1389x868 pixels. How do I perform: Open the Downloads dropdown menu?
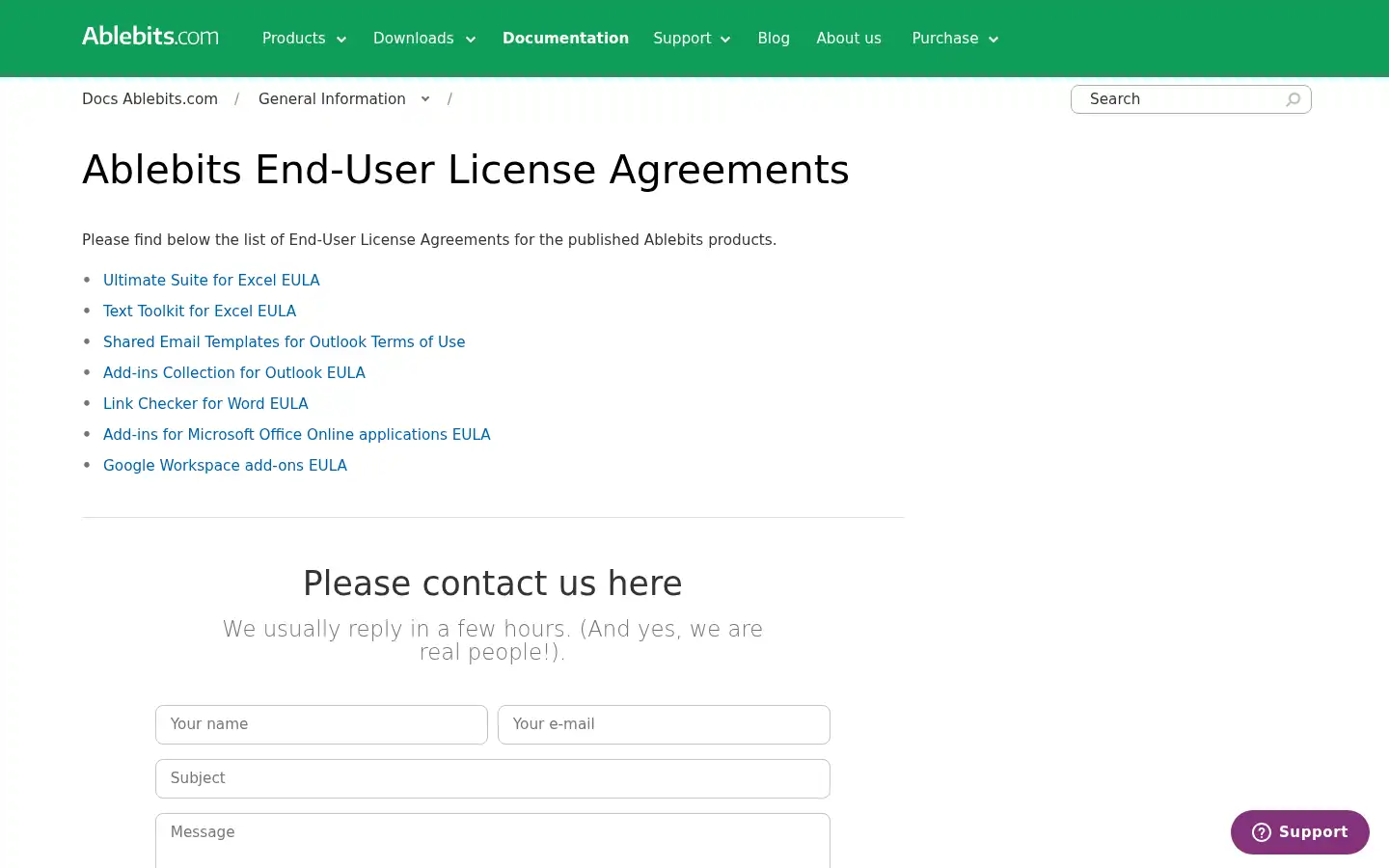click(424, 39)
